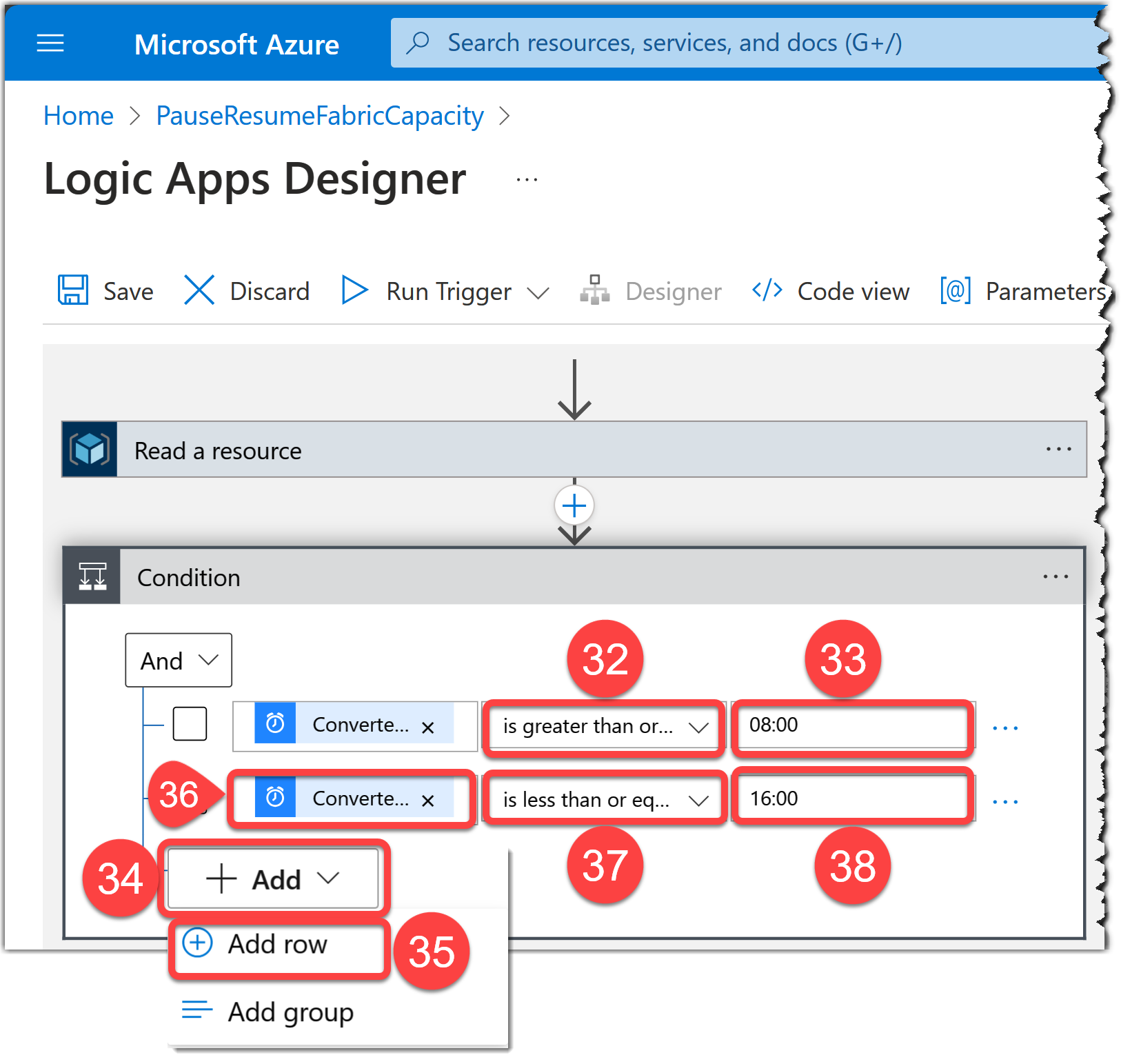Click the Discard X icon

pos(199,290)
